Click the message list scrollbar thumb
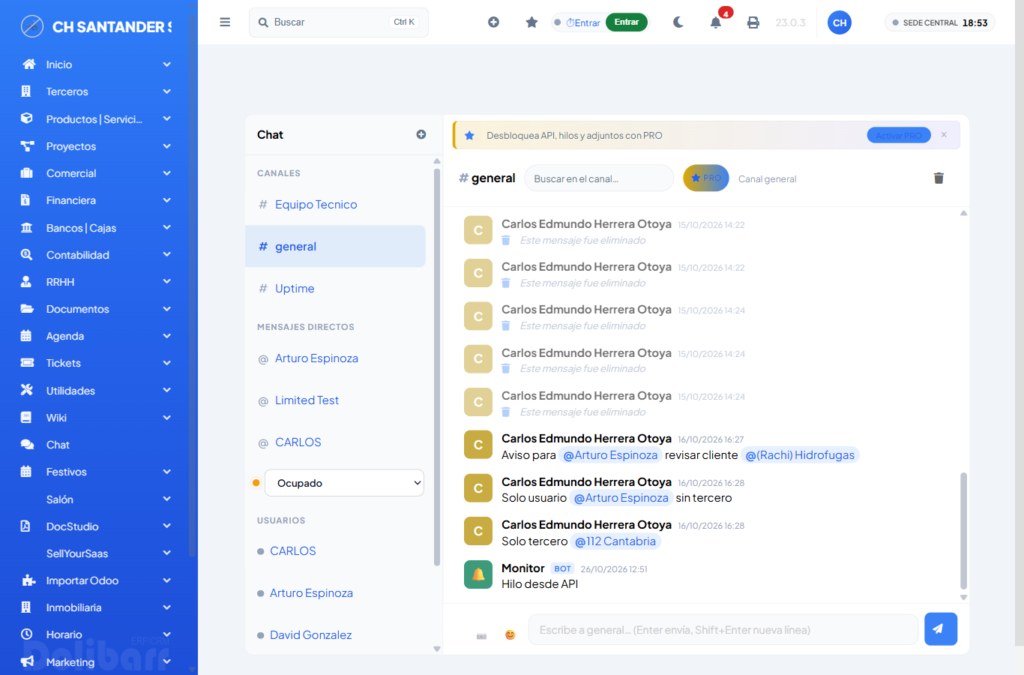The width and height of the screenshot is (1024, 675). (963, 531)
